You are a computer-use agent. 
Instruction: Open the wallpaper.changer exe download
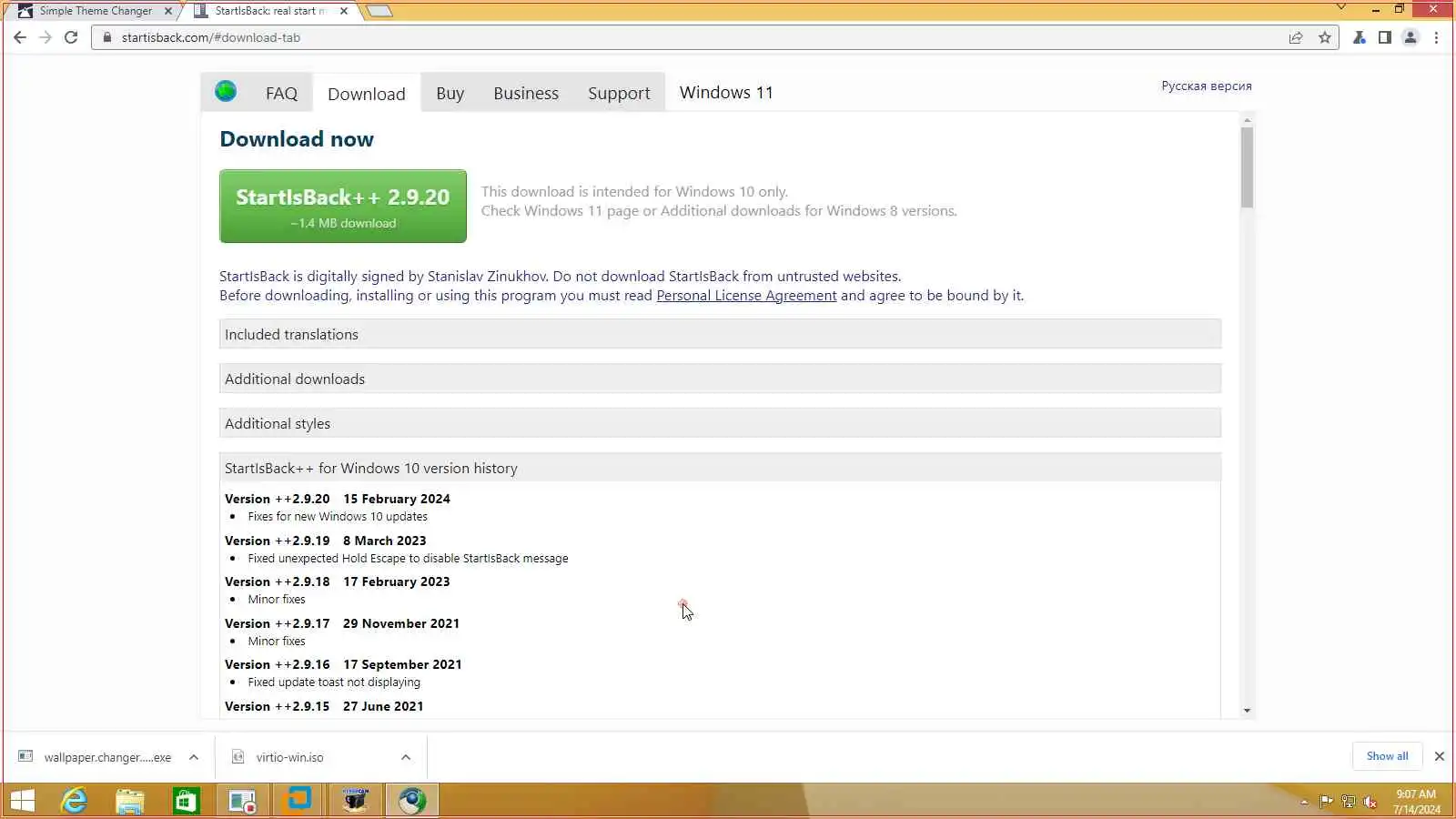(x=107, y=757)
